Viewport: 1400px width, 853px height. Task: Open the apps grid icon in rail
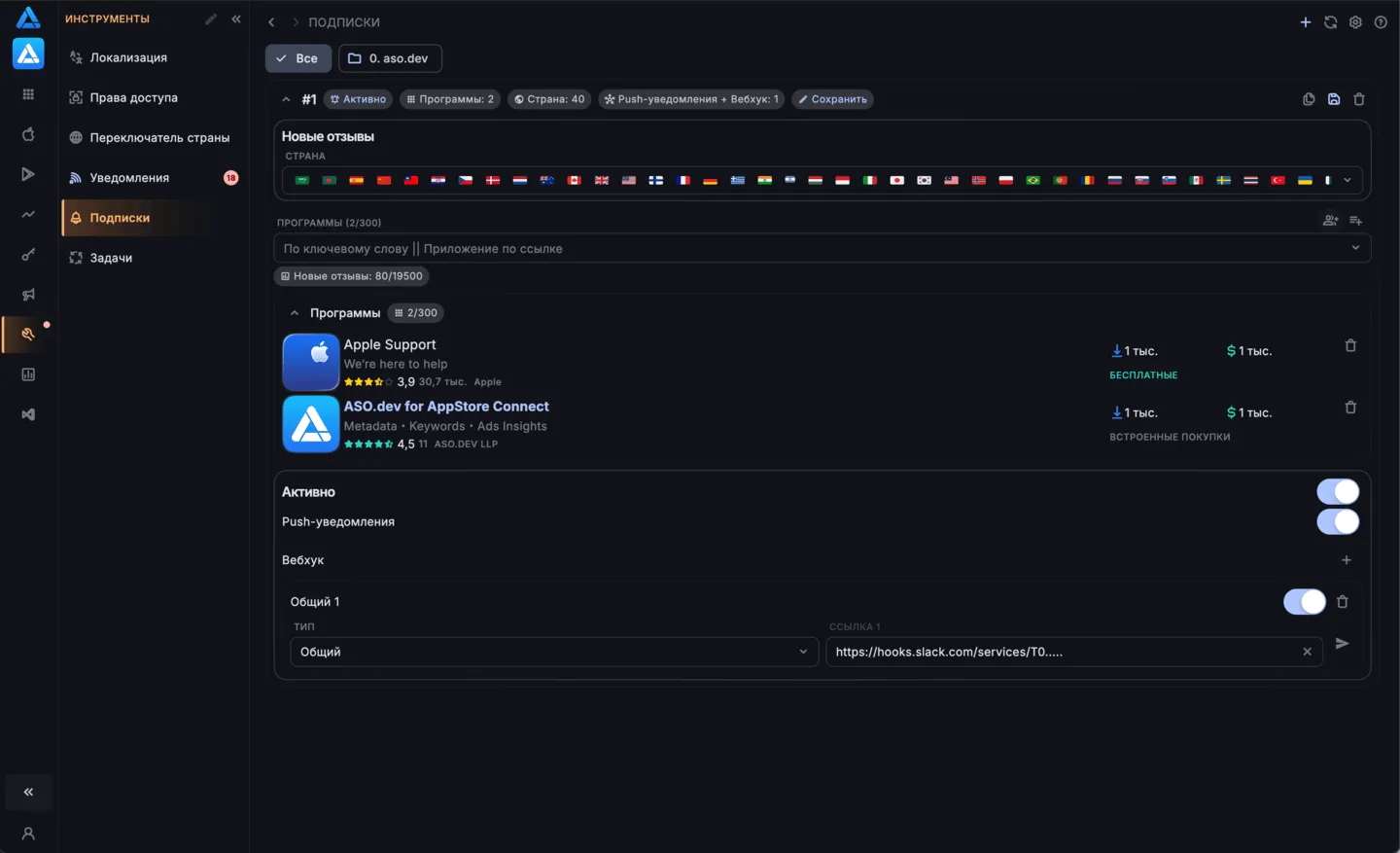pos(28,94)
